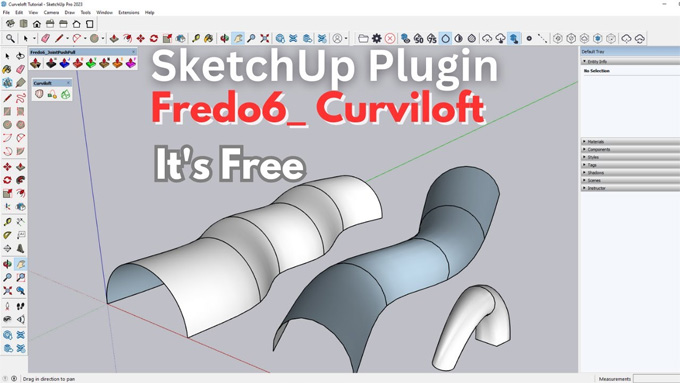Expand the Instructor panel
The width and height of the screenshot is (680, 383).
(x=630, y=188)
